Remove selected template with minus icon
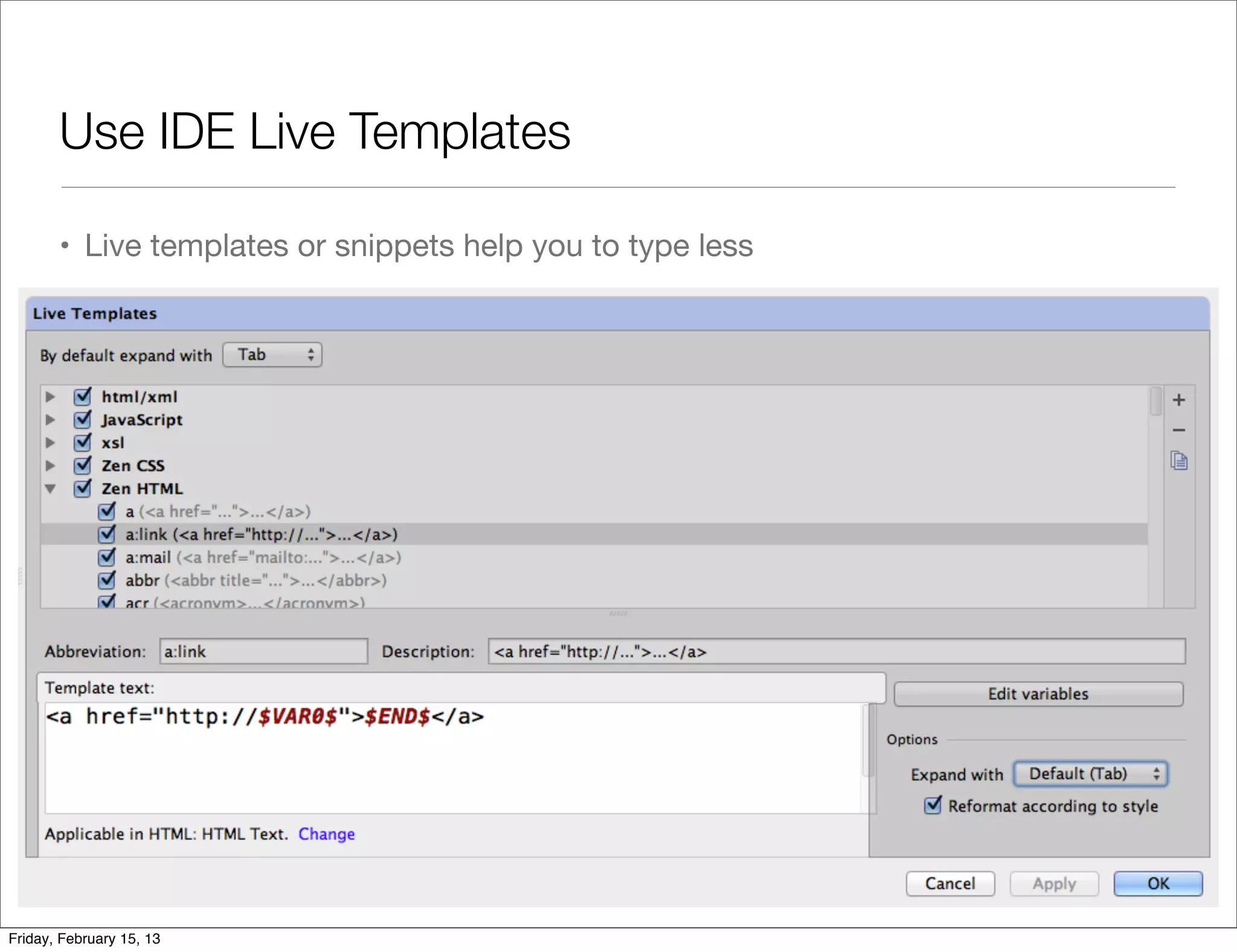Viewport: 1237px width, 952px height. (x=1178, y=430)
